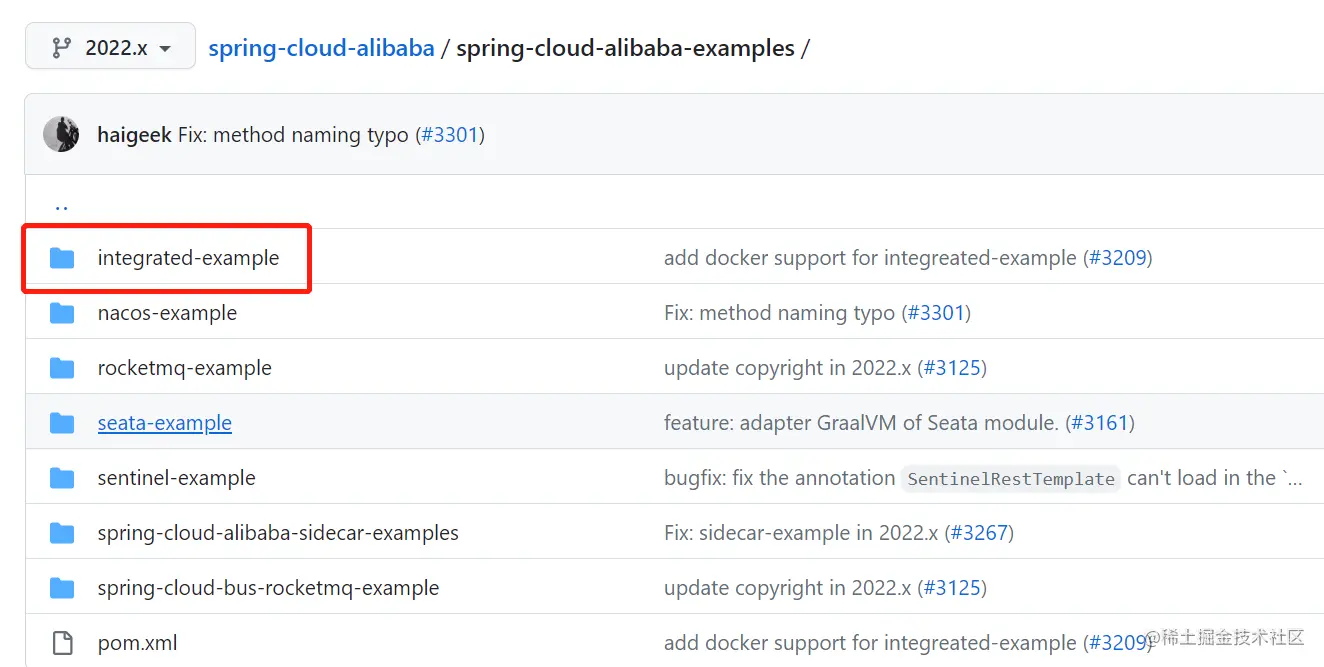1324x667 pixels.
Task: Open the nacos-example folder
Action: click(167, 313)
